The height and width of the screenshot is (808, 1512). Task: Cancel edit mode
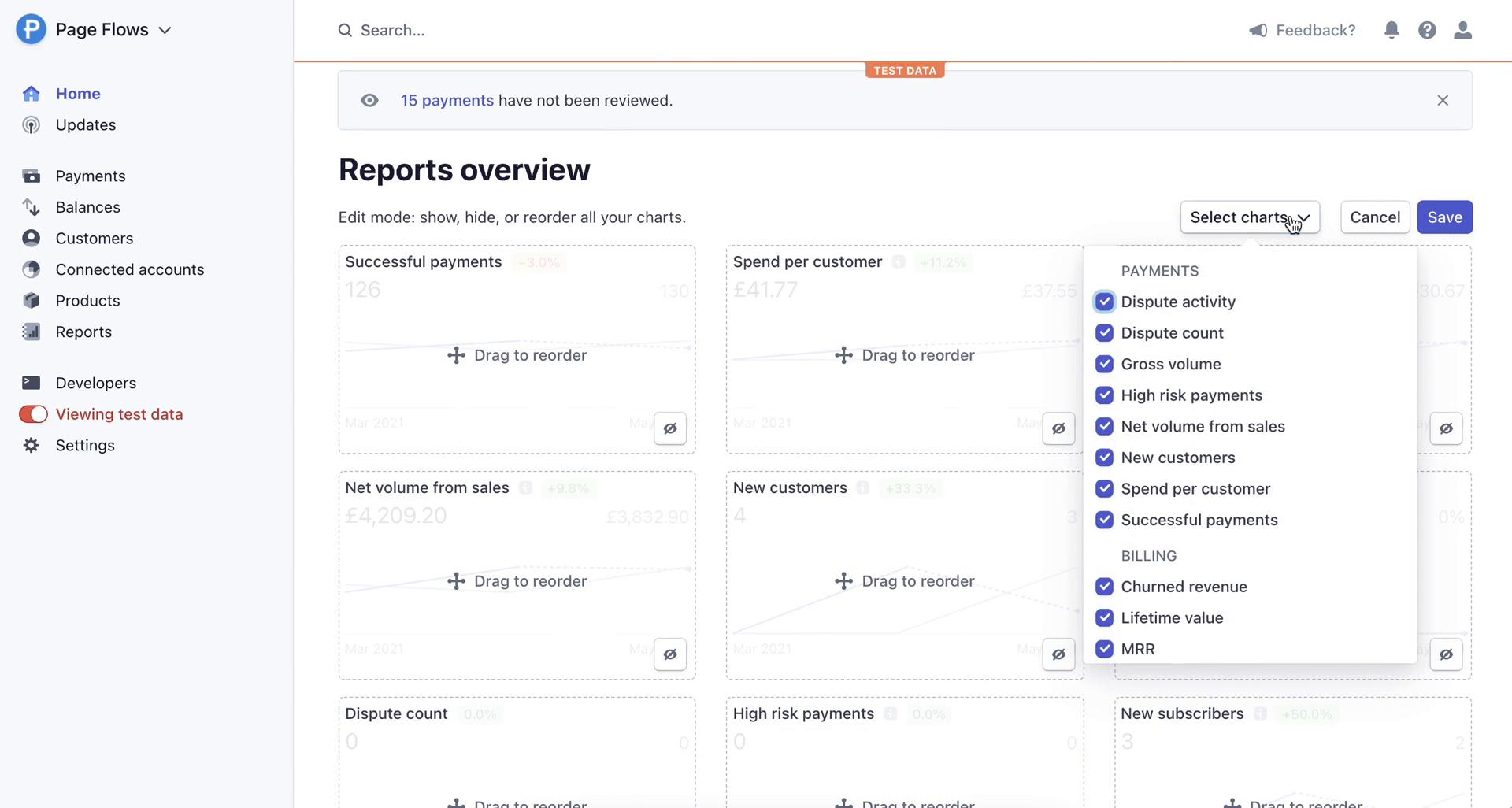1375,217
